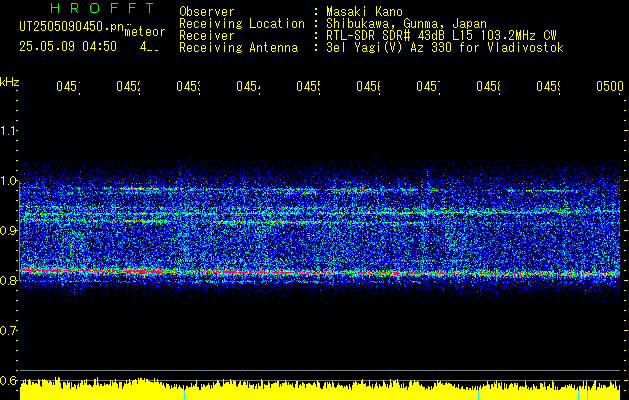Click the HROFFT title text
The height and width of the screenshot is (400, 629).
(103, 8)
